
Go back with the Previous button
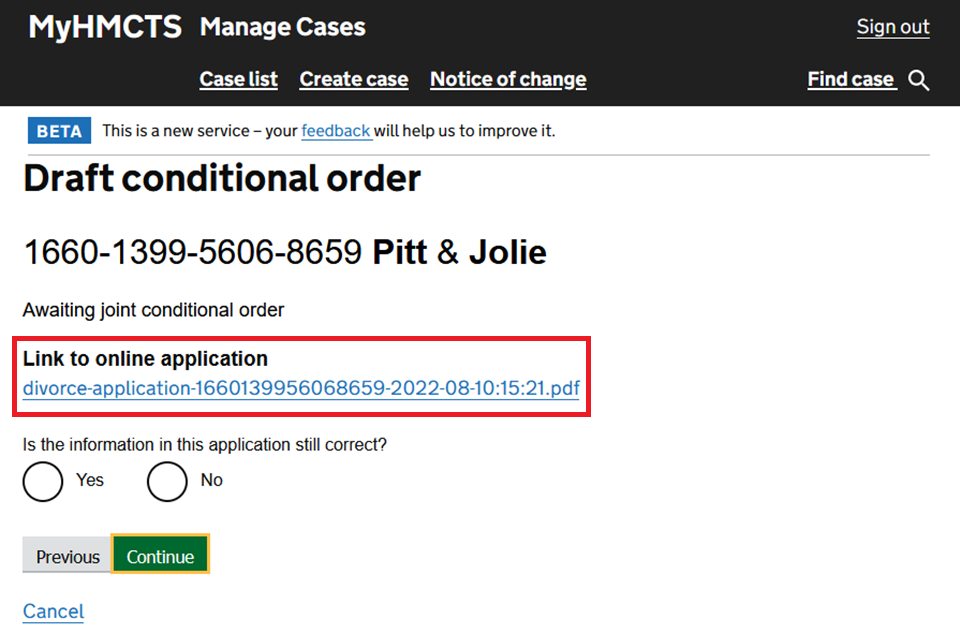(68, 557)
